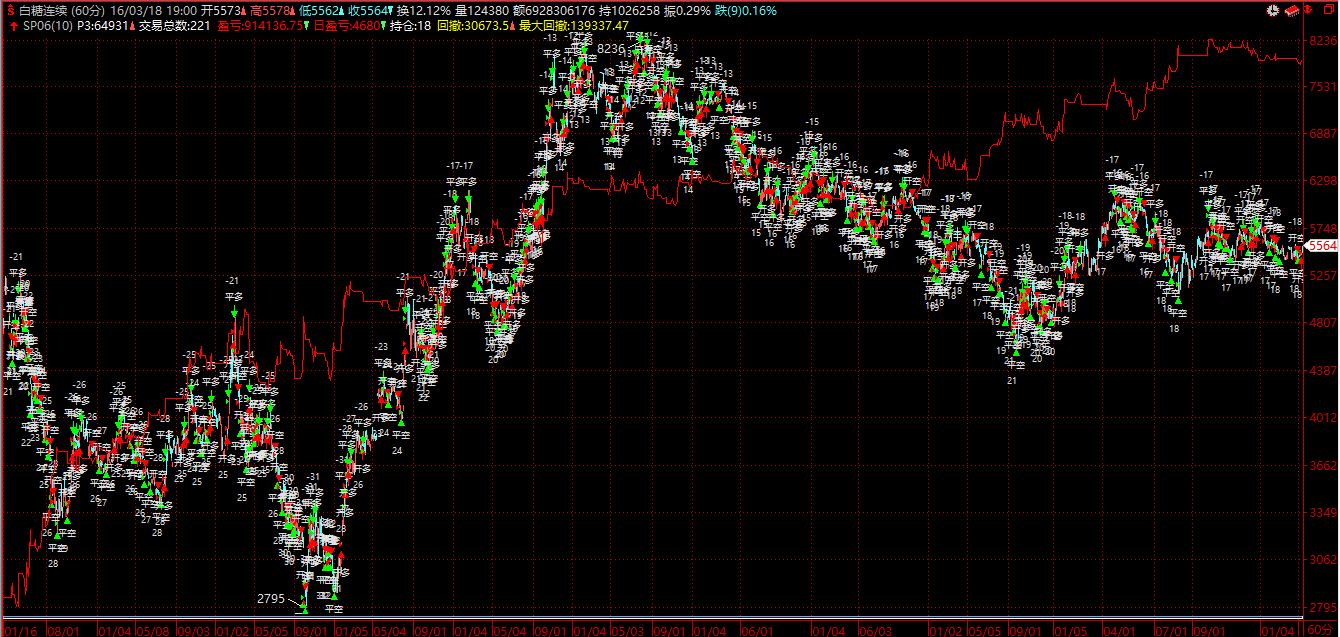Click the 6887 price axis label
This screenshot has width=1340, height=637.
click(x=1322, y=134)
